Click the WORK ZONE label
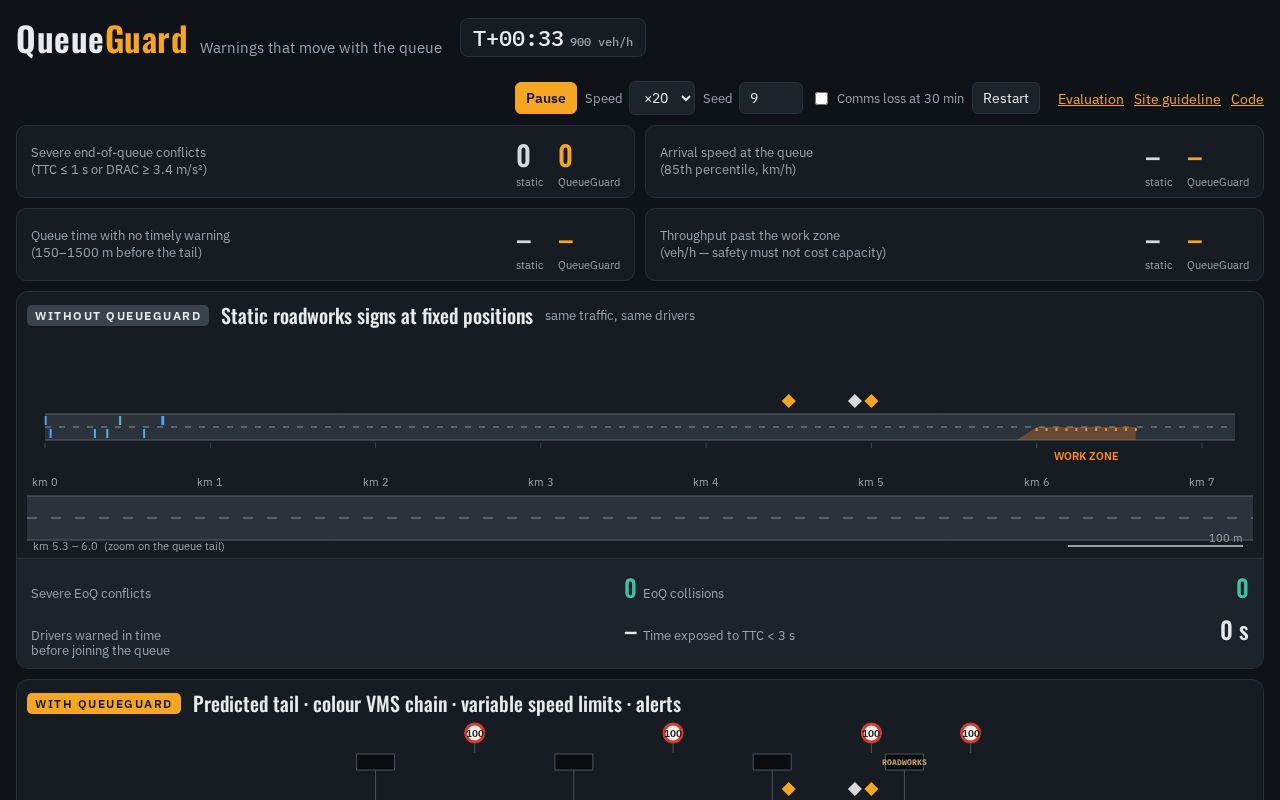 (1086, 456)
